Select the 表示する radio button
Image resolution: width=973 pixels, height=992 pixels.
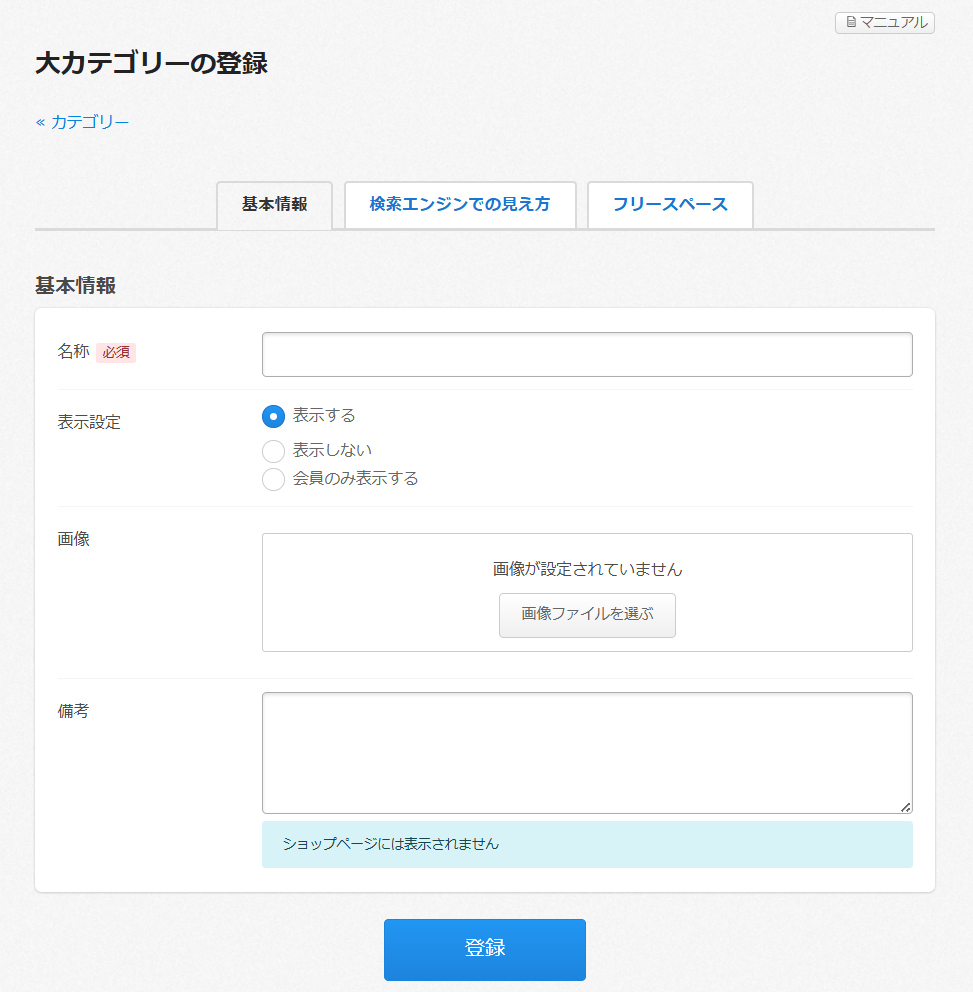coord(273,416)
